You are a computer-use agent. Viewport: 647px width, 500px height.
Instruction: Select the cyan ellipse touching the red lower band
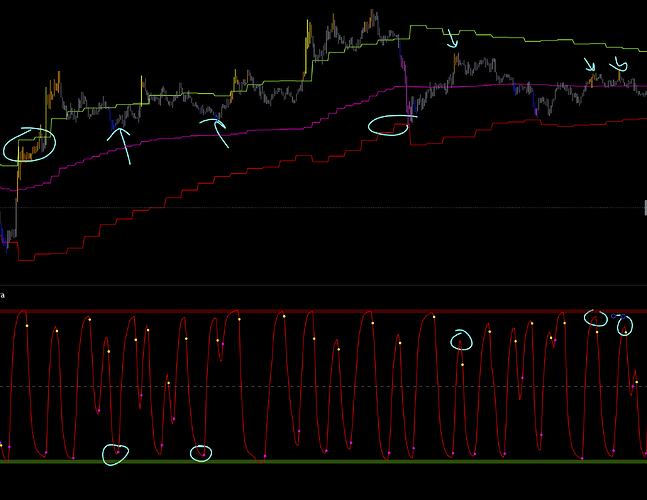389,126
